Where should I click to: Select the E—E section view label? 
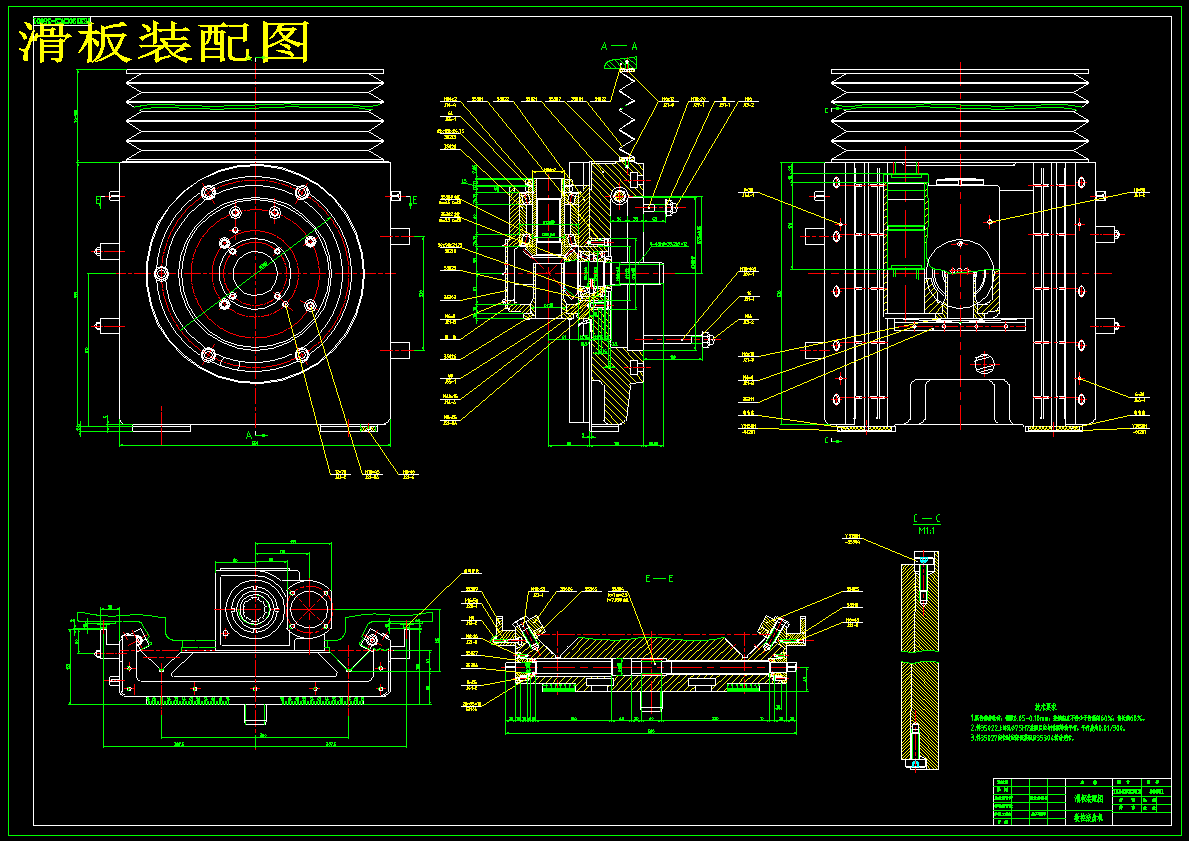[659, 579]
